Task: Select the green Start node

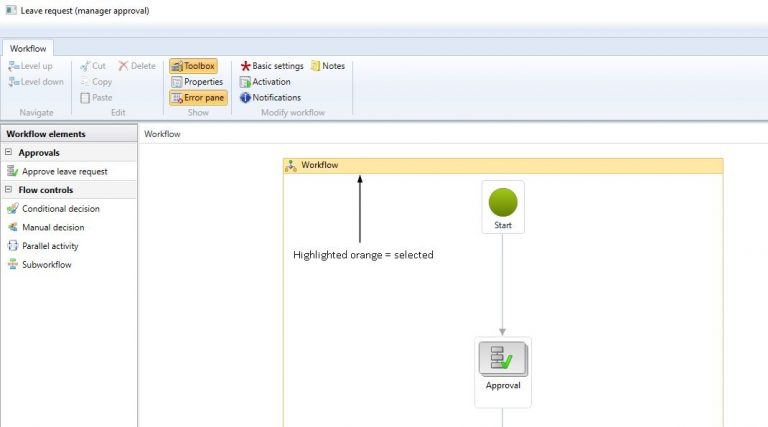Action: pyautogui.click(x=503, y=207)
